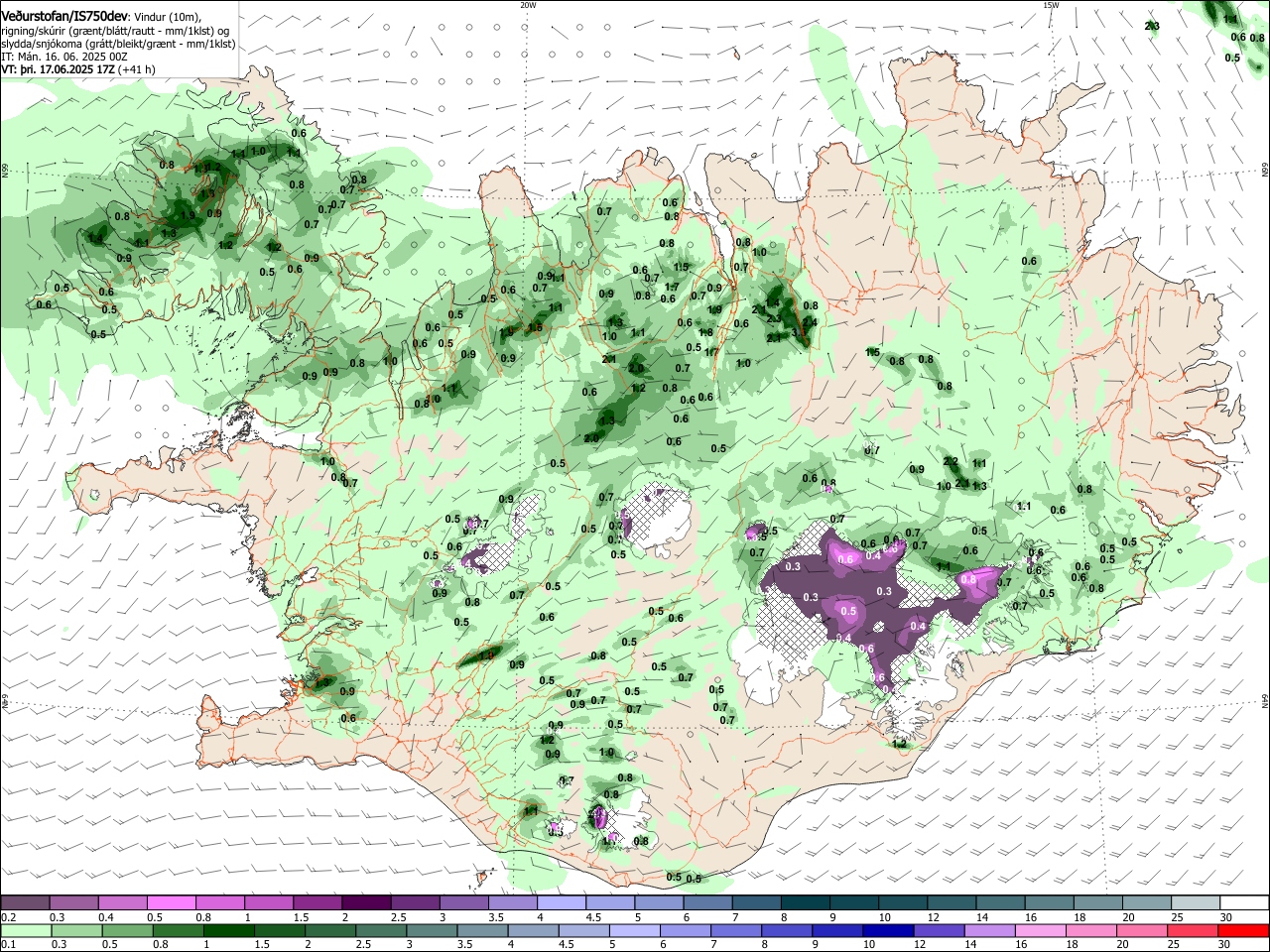Select the 12 swatch on the snow scale
1270x952 pixels.
coord(952,902)
